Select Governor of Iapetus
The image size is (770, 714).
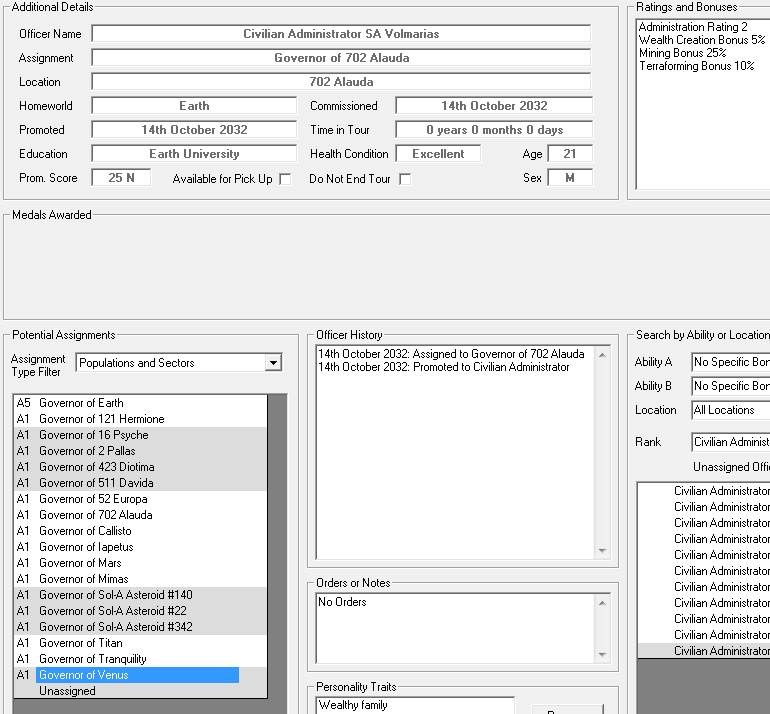point(140,547)
